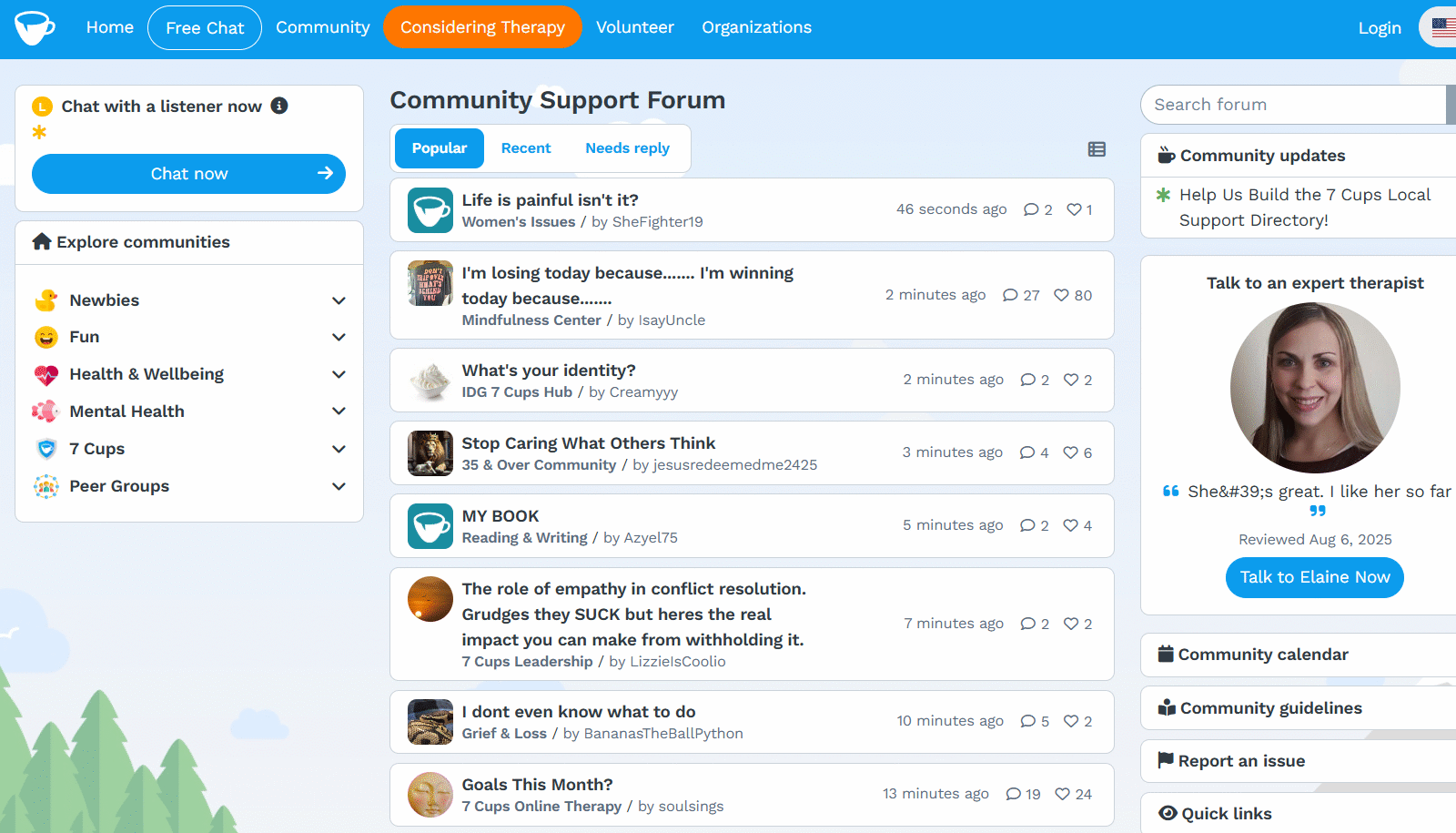Click the Login link
Screen dimensions: 1456x833
click(1380, 28)
